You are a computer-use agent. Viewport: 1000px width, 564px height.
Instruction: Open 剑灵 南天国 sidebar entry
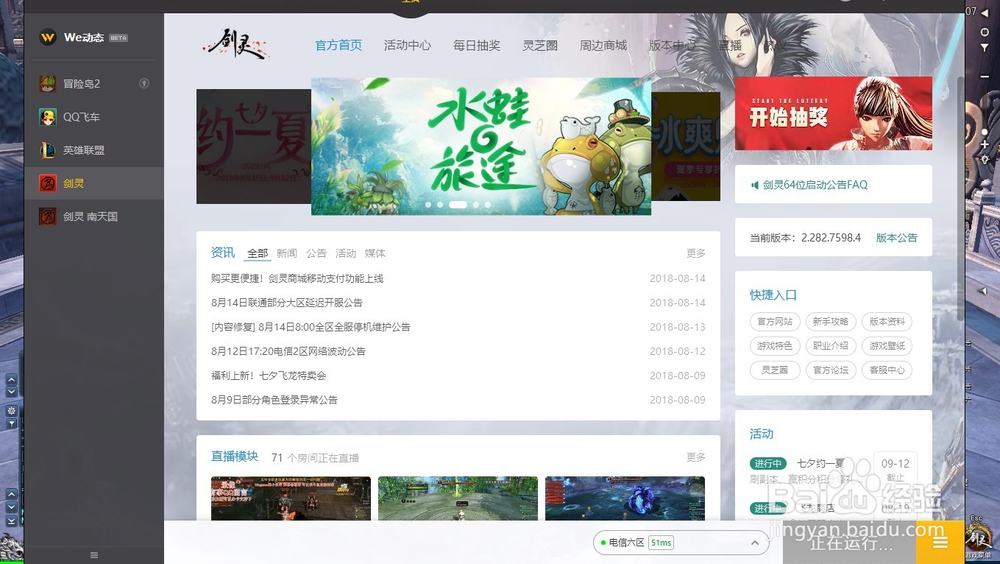[94, 216]
